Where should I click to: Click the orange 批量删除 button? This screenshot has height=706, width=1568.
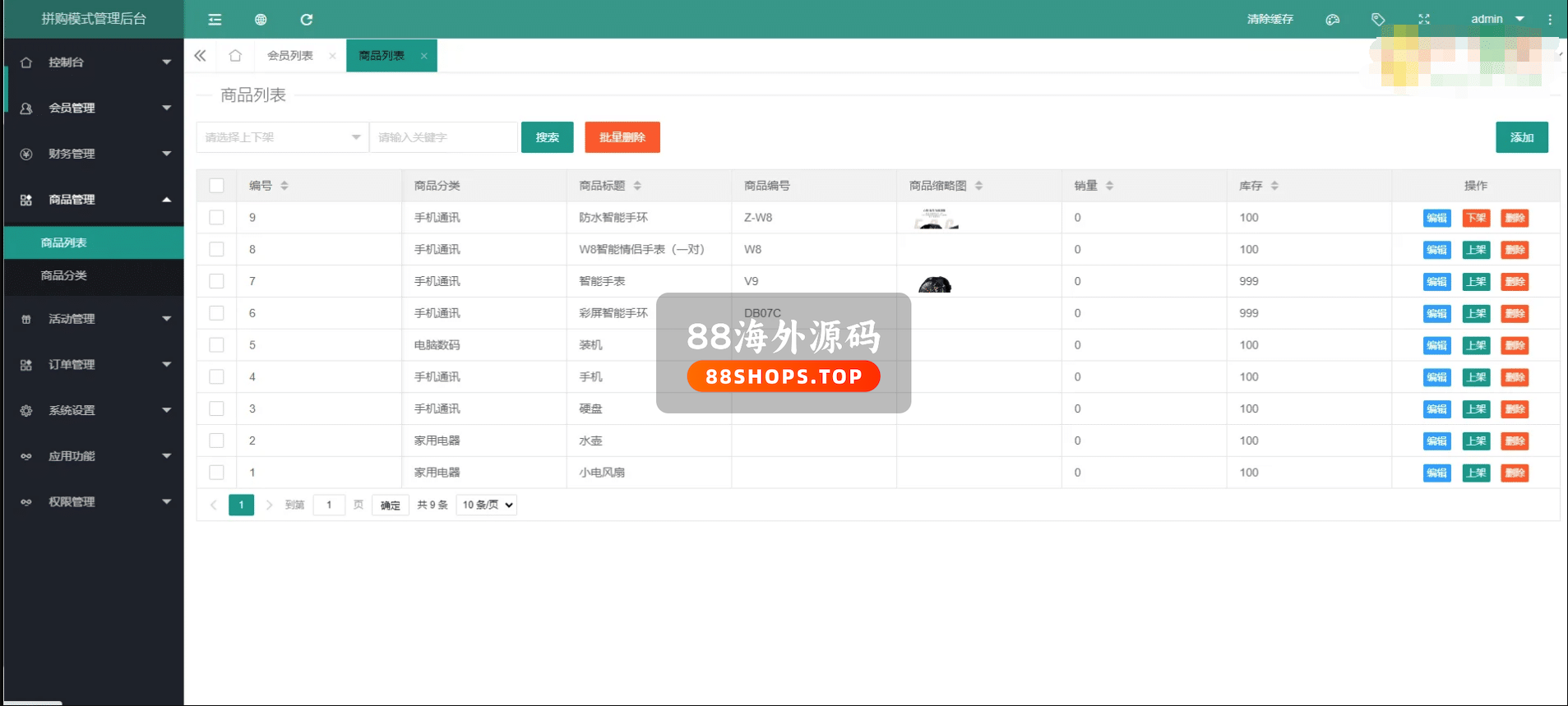622,137
